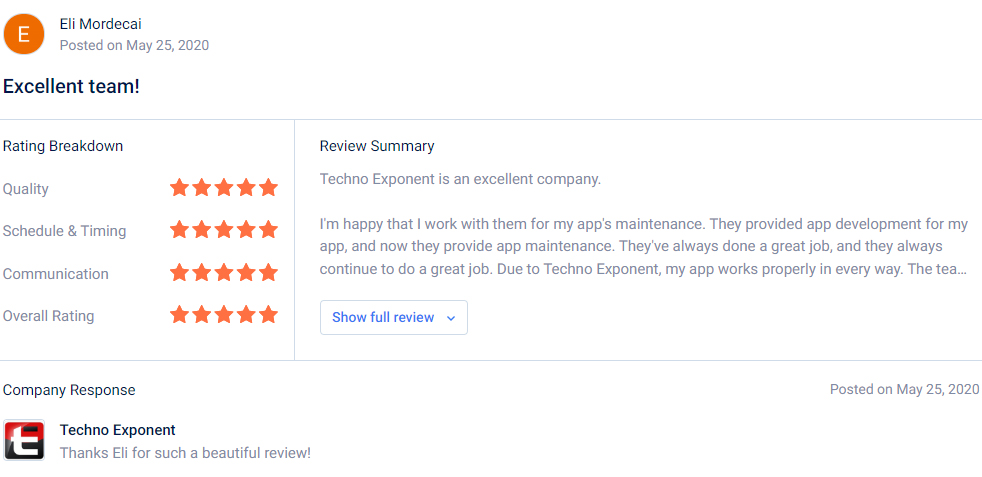Click the third star in Schedule & Timing
Image resolution: width=982 pixels, height=477 pixels.
click(224, 229)
